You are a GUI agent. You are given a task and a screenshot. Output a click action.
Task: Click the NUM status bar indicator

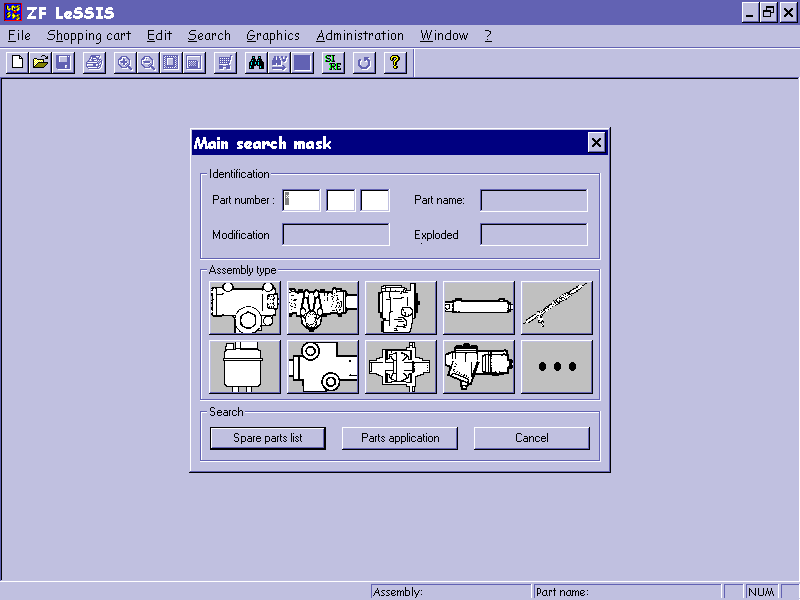[761, 592]
